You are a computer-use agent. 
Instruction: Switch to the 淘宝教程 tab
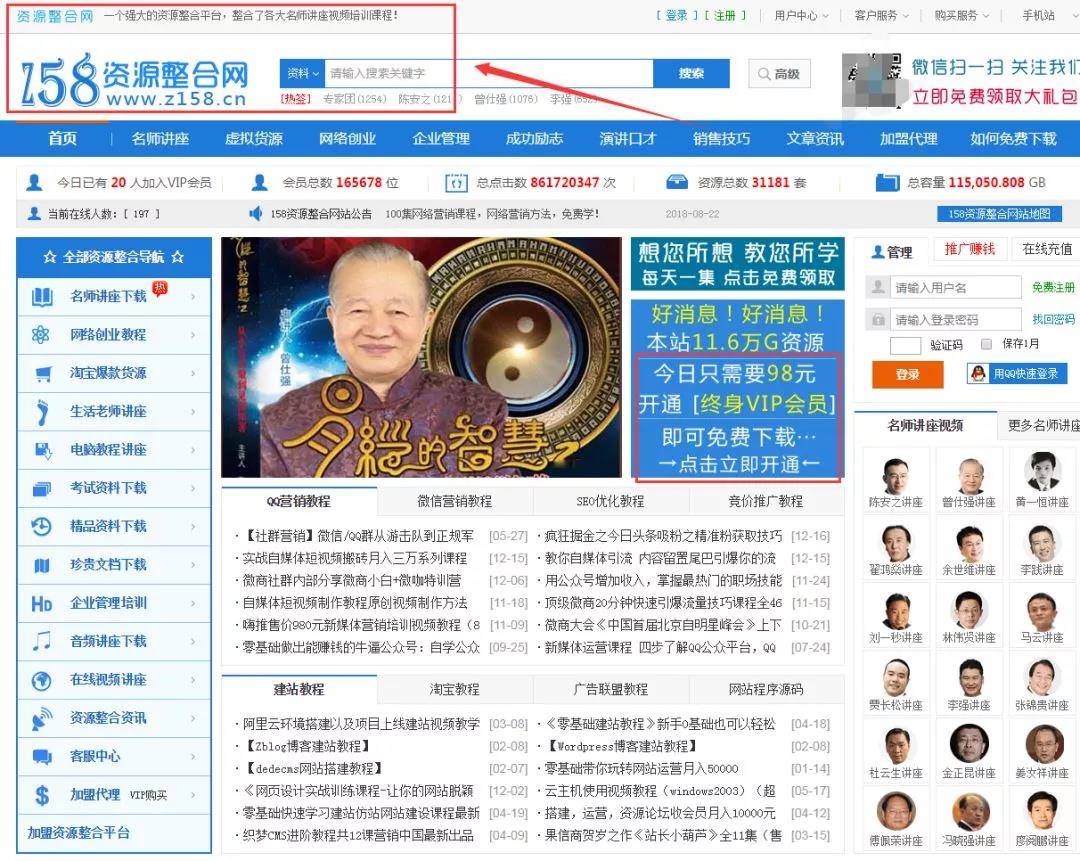pos(455,689)
